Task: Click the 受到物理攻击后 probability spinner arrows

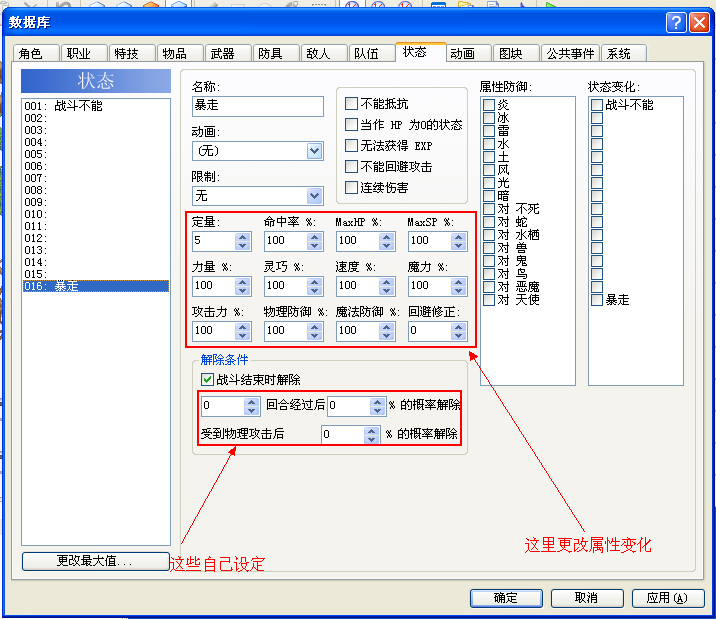Action: point(372,435)
